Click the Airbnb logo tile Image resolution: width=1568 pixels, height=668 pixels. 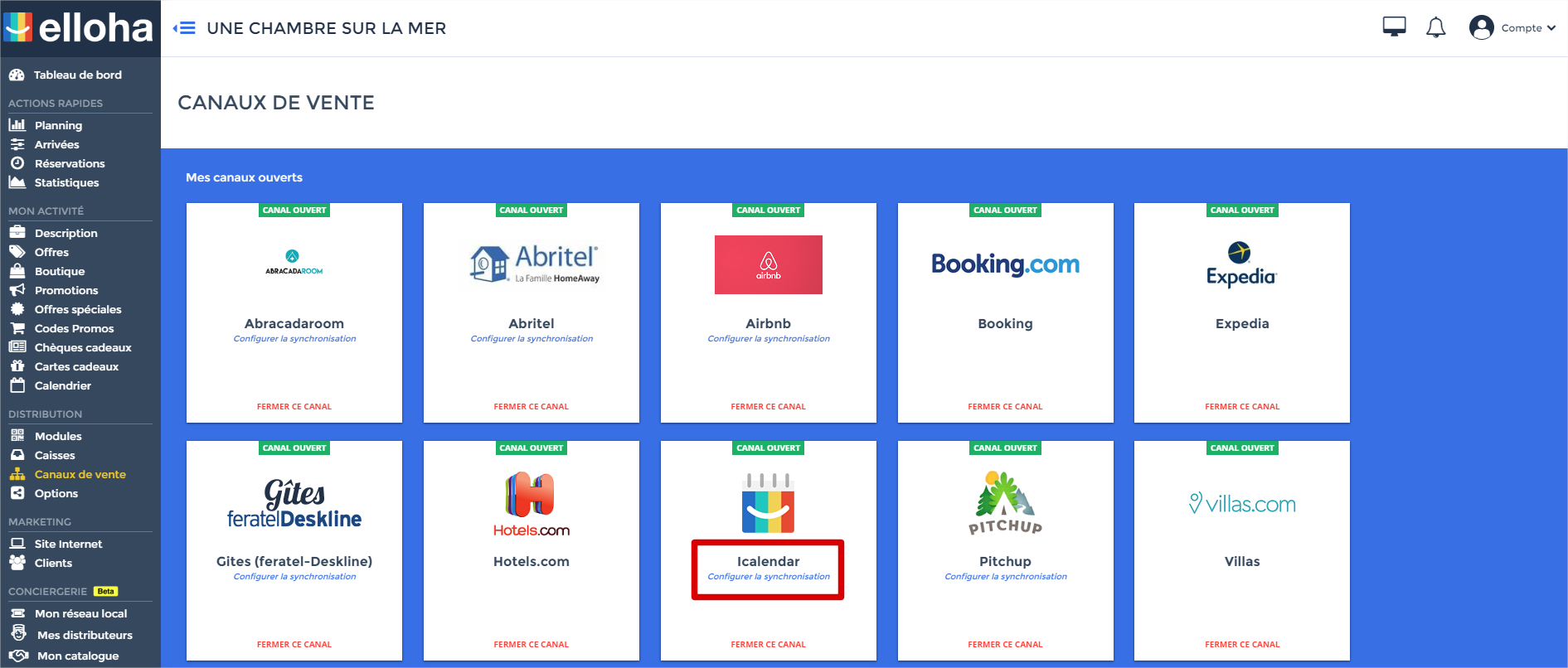[x=769, y=264]
